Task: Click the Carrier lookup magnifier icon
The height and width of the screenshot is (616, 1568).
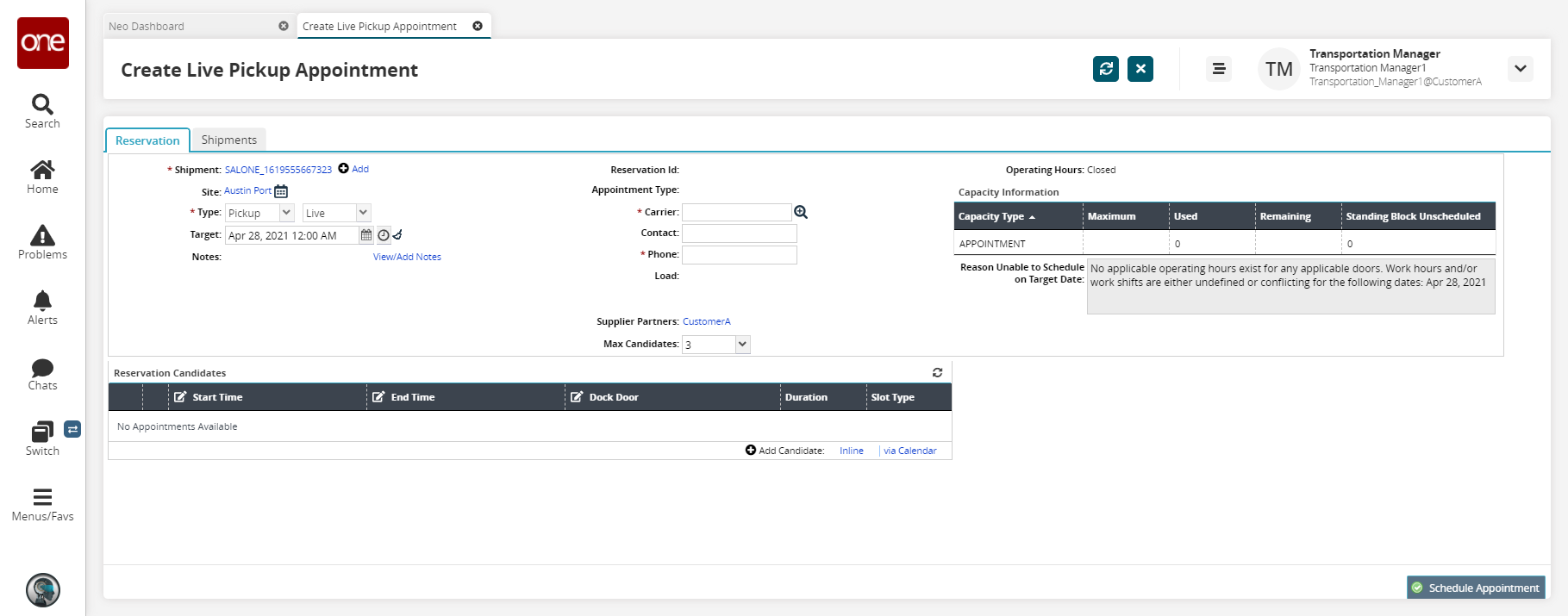Action: (801, 212)
